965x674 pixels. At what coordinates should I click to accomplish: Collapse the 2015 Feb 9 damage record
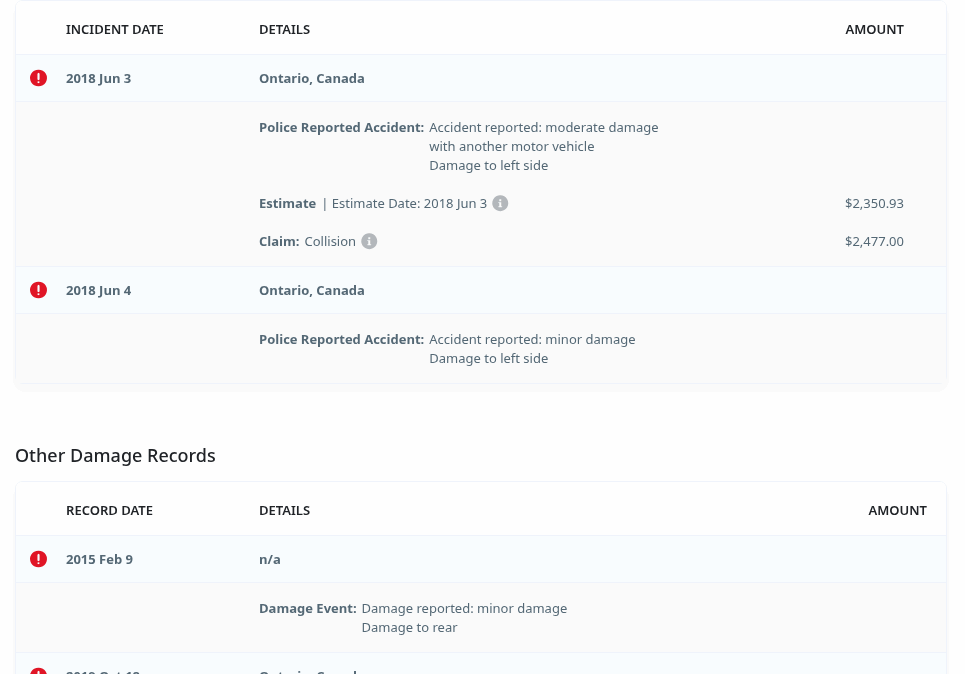click(x=99, y=559)
